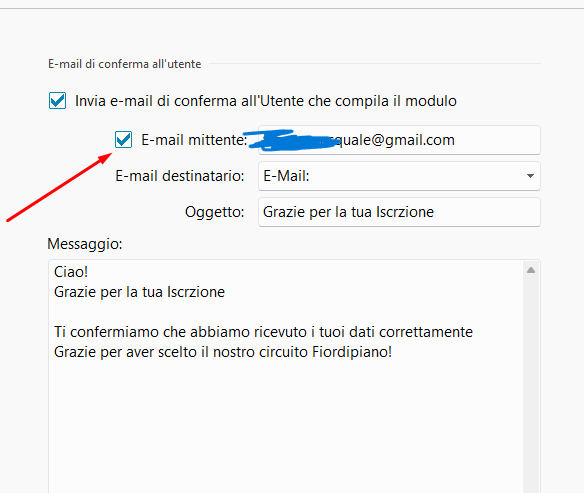Click the 'Invia e-mail di conferma all'Utente' label text
The image size is (584, 493).
266,101
